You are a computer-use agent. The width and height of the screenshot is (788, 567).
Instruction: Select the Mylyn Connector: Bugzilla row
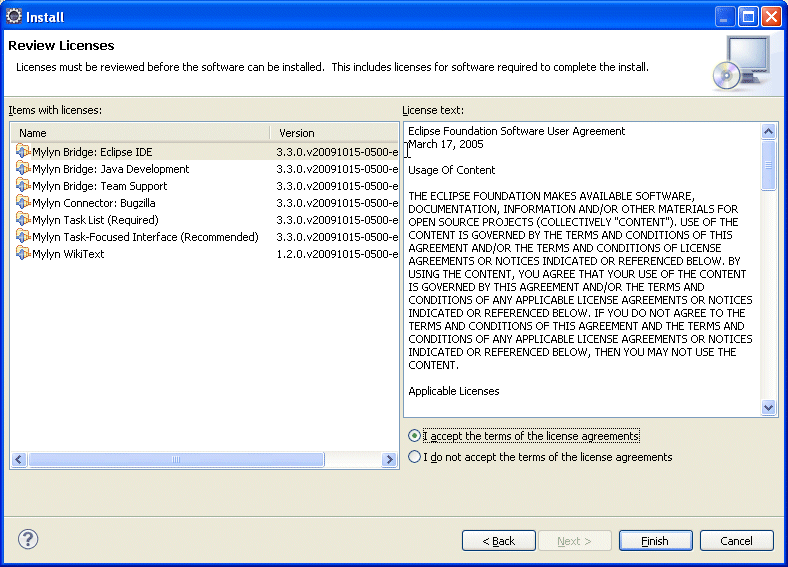tap(205, 203)
